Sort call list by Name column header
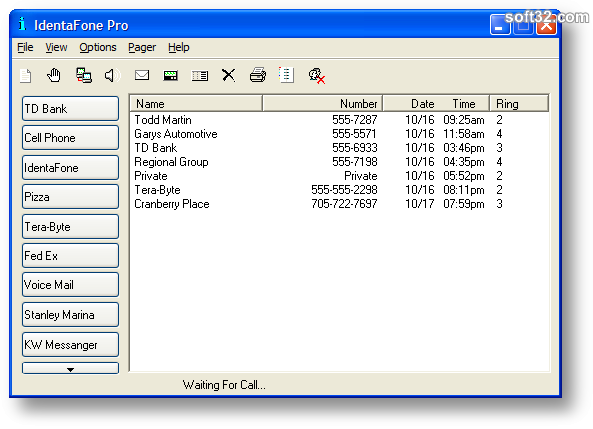The height and width of the screenshot is (429, 593). [196, 104]
